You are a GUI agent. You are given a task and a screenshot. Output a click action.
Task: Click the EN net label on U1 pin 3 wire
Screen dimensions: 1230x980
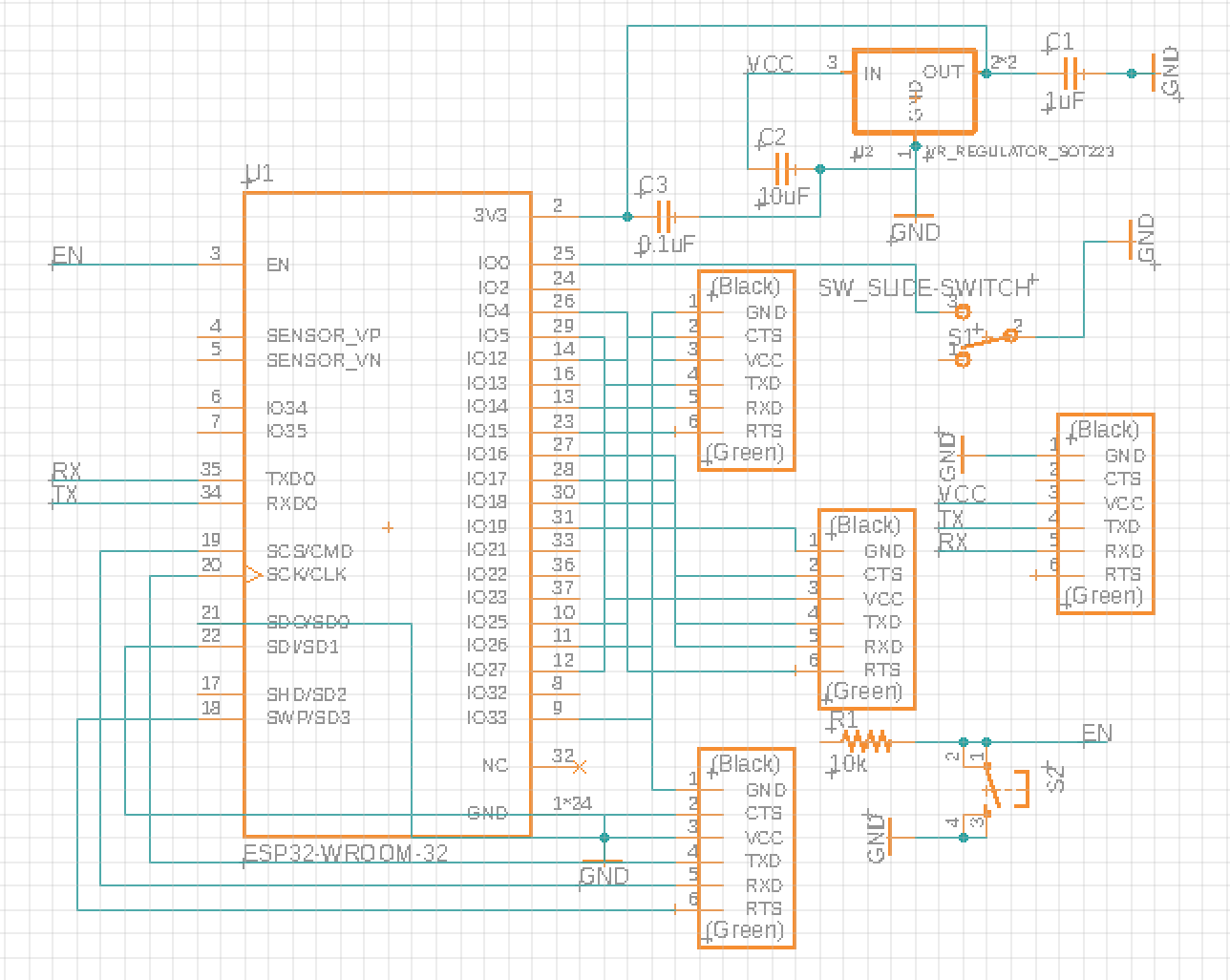pyautogui.click(x=67, y=255)
